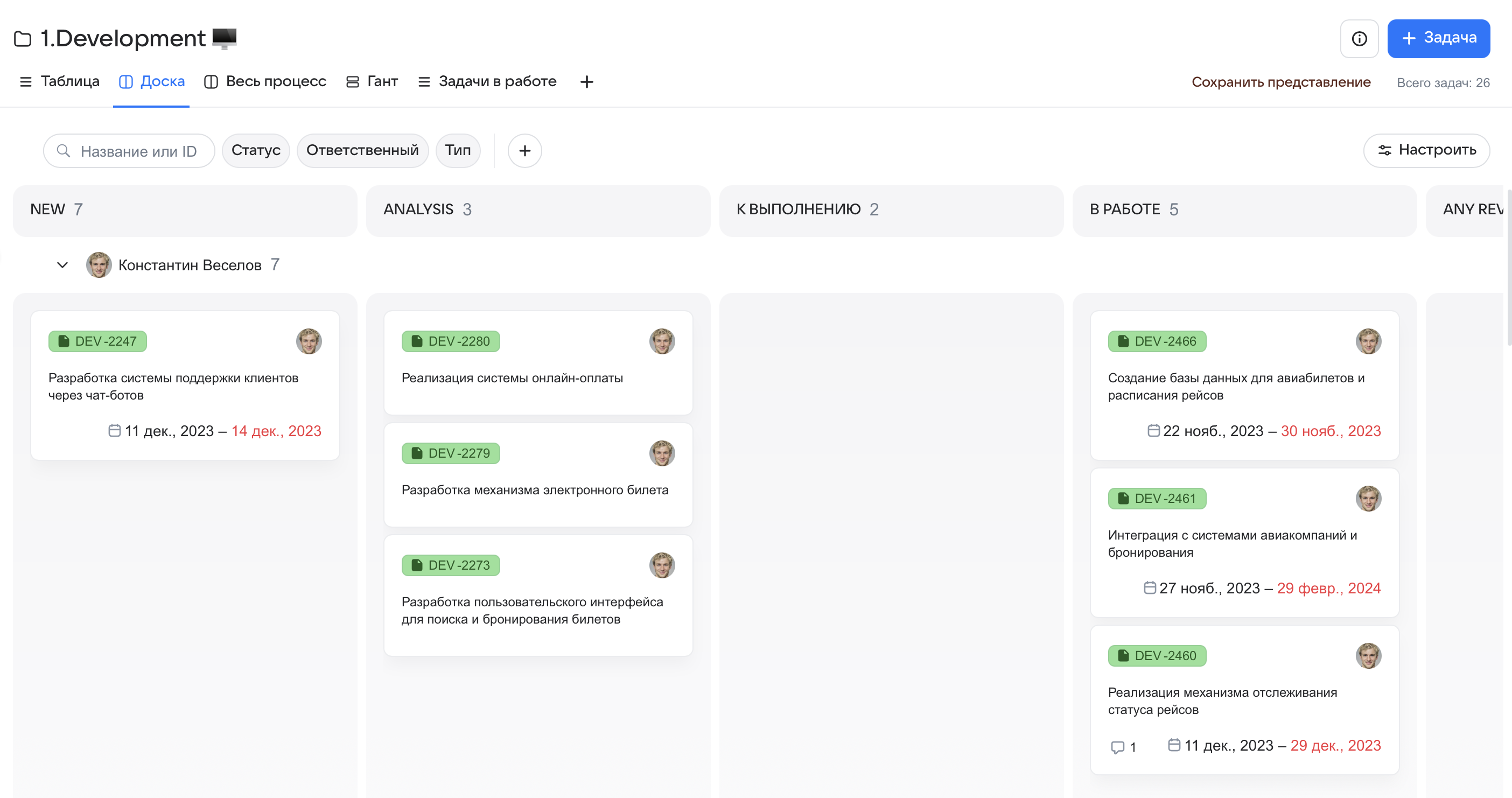Click the plus icon to add a view

click(x=586, y=81)
